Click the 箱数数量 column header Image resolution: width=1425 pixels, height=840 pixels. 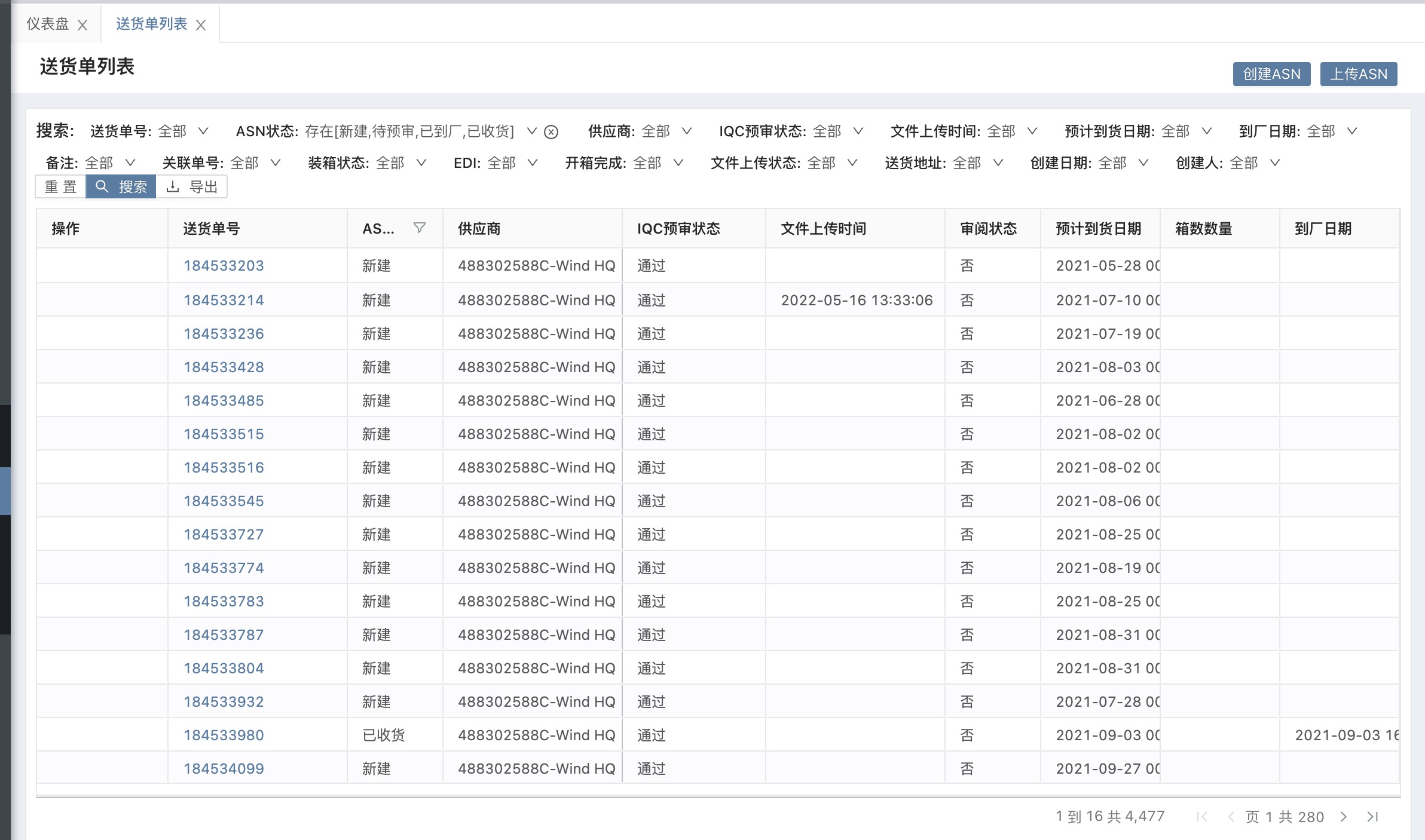pyautogui.click(x=1220, y=228)
